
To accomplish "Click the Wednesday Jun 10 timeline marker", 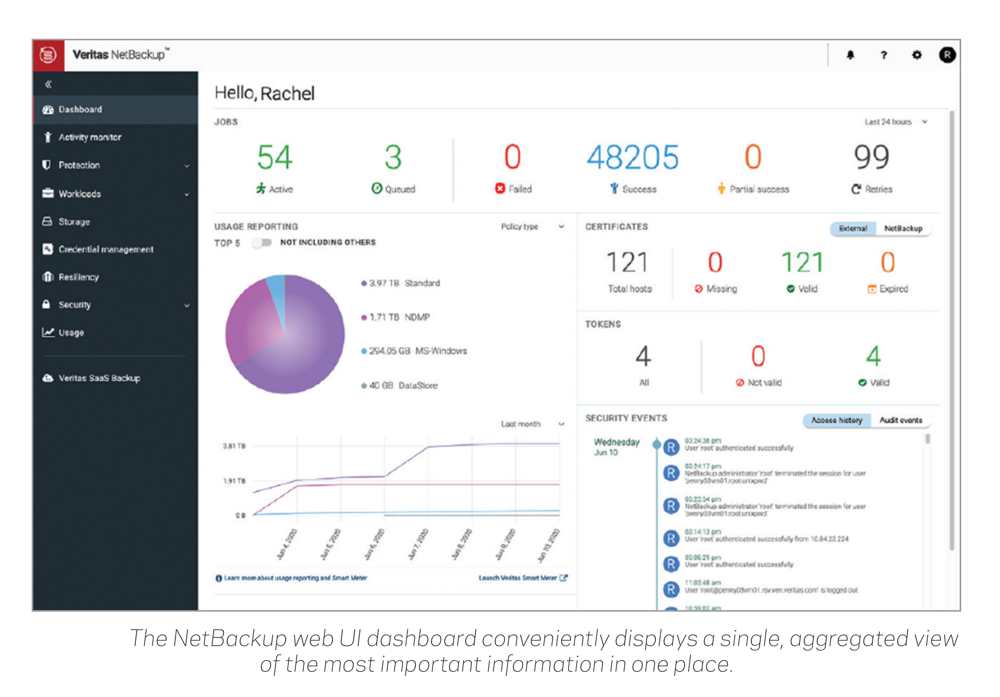I will pos(656,444).
